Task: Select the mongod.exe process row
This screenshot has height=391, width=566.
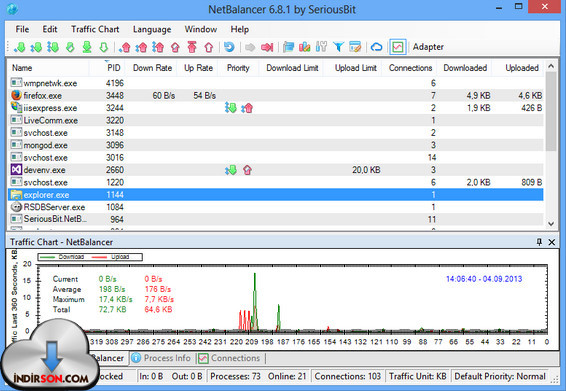Action: [276, 145]
